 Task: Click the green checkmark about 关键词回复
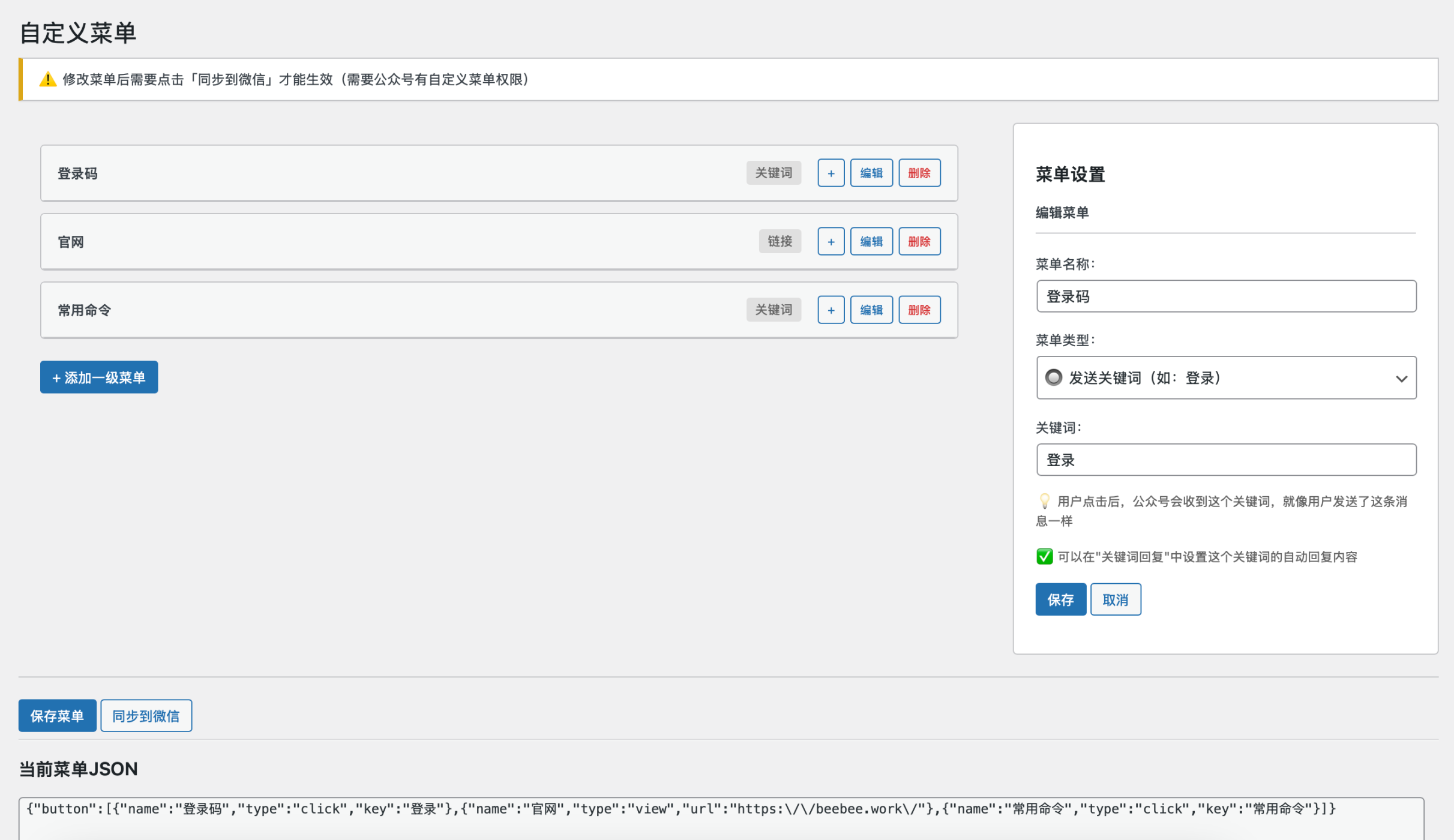pos(1044,556)
